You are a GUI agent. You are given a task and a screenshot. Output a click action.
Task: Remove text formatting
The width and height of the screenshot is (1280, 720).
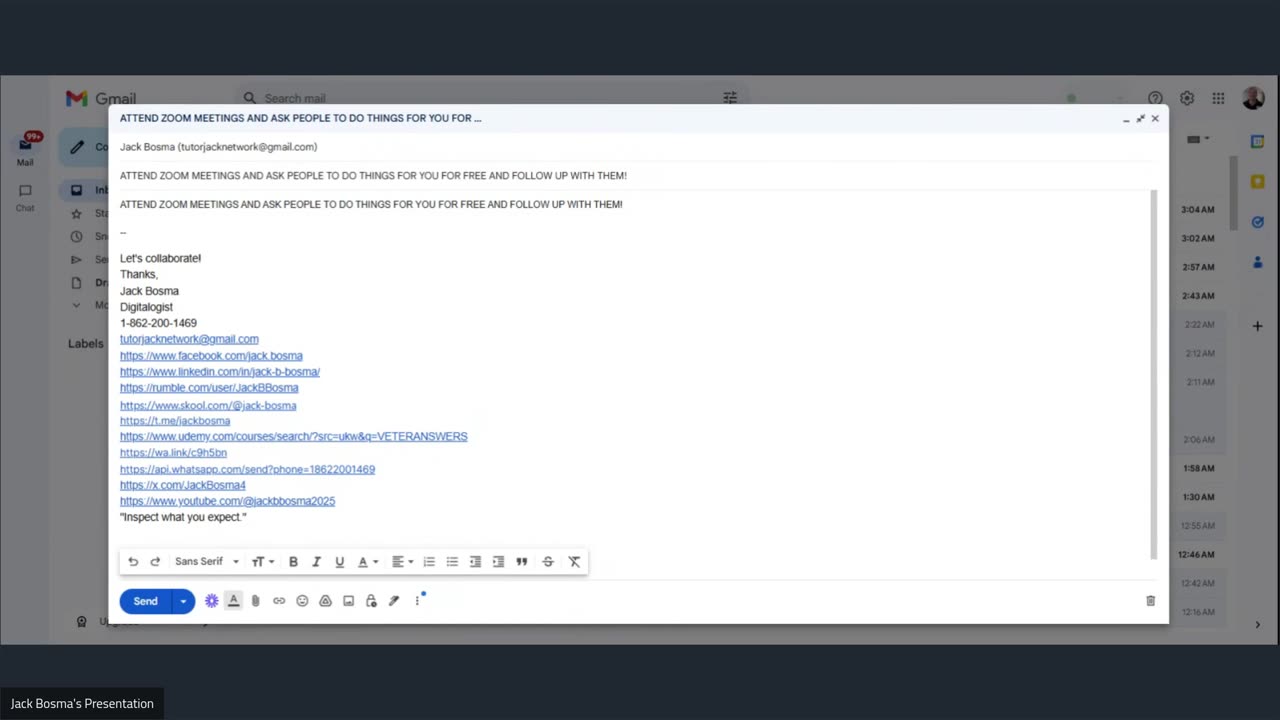(x=574, y=562)
